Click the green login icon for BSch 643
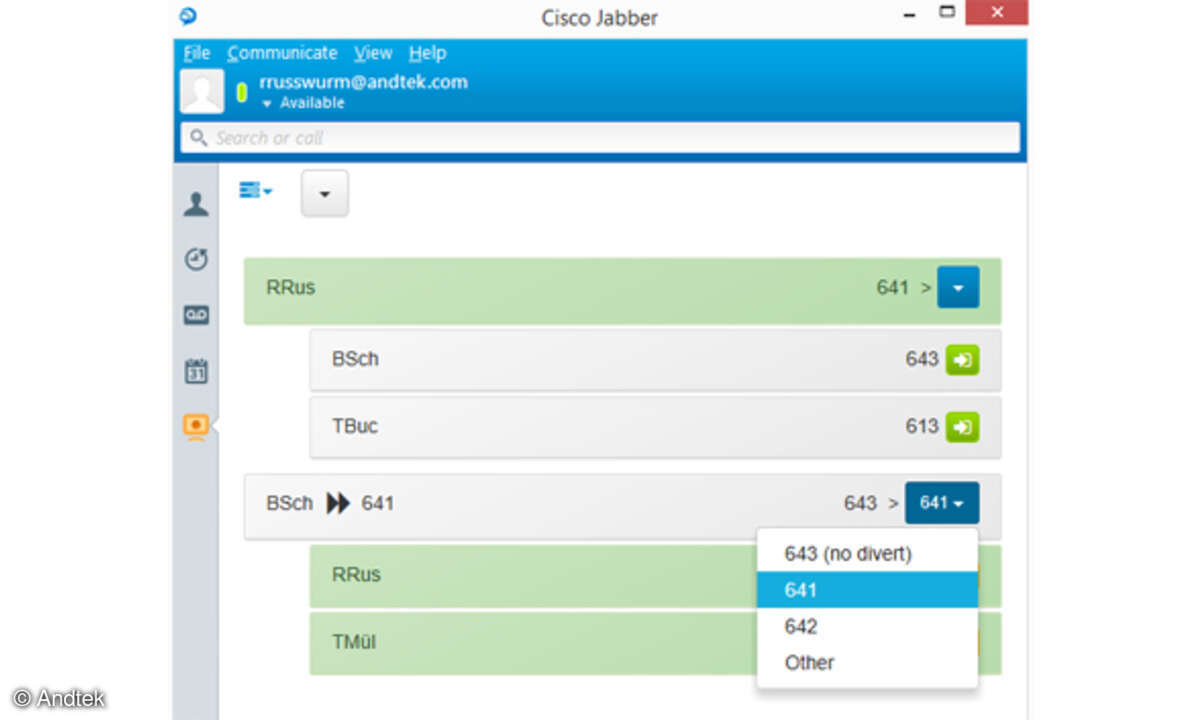 click(963, 360)
